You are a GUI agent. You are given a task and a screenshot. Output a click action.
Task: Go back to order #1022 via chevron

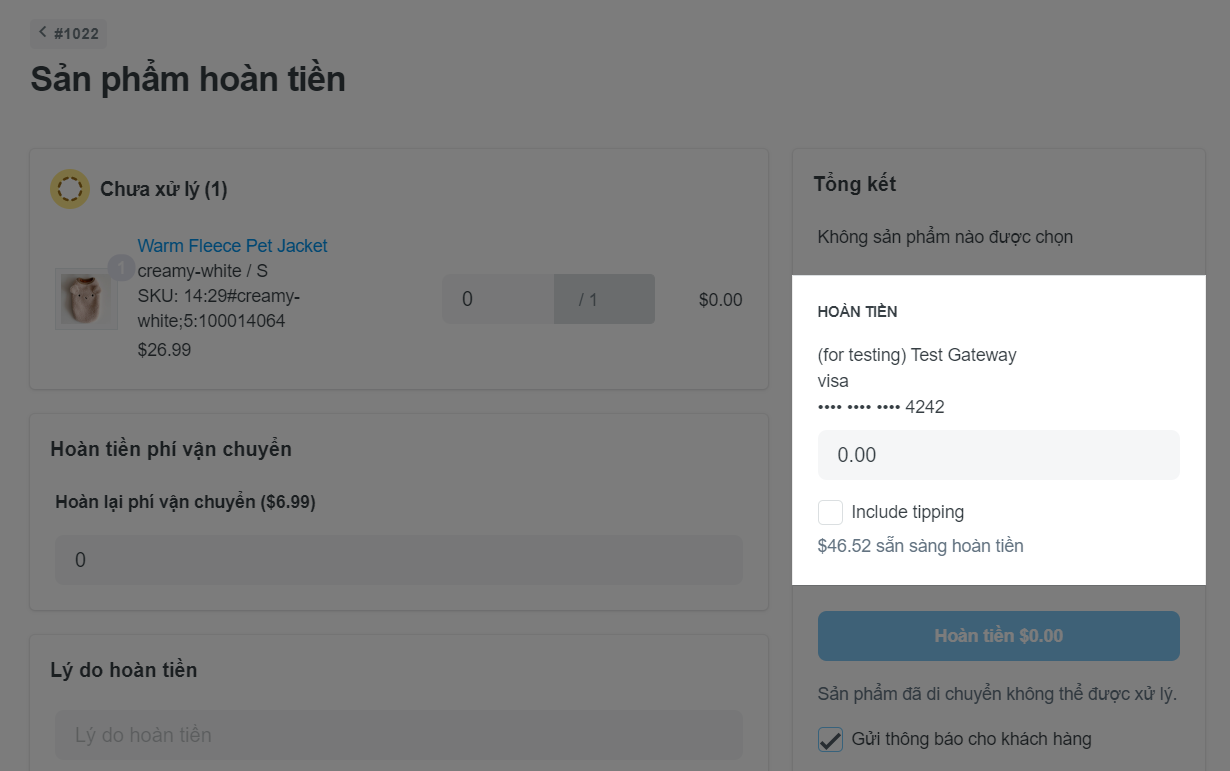(43, 33)
